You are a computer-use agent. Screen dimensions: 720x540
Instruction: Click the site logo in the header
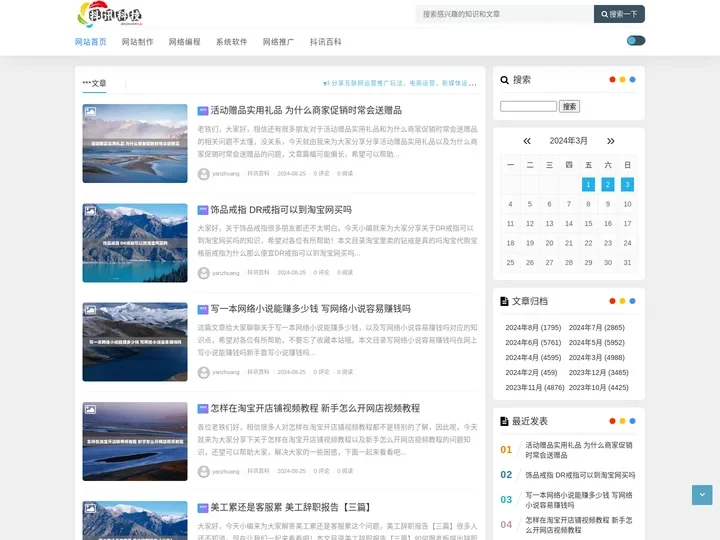coord(110,15)
